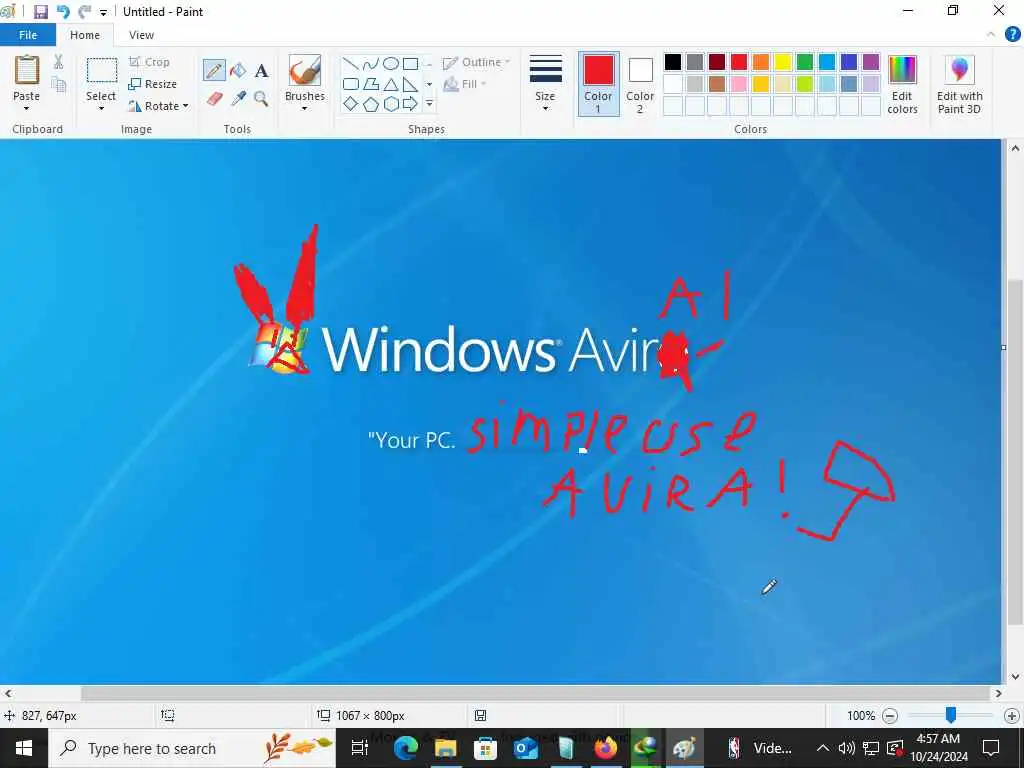Click Undo arrow in quick access toolbar
This screenshot has height=768, width=1024.
pyautogui.click(x=63, y=11)
